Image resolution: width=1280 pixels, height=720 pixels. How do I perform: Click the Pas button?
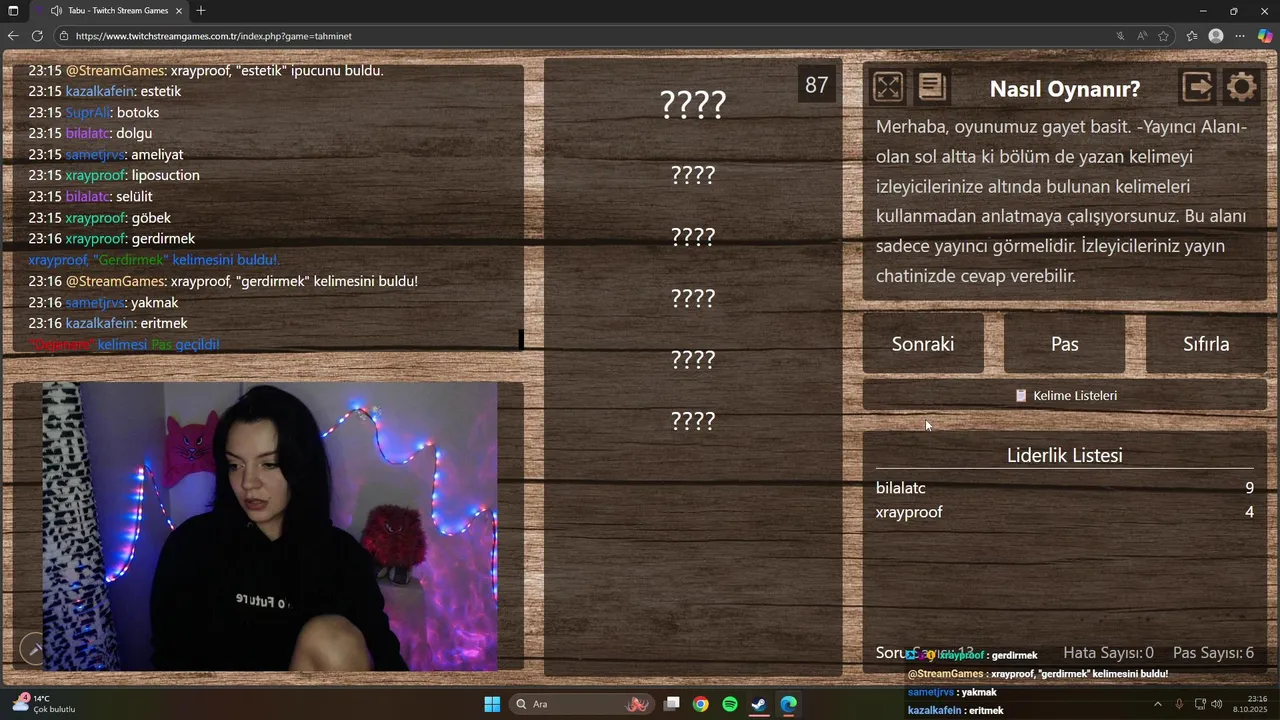[1064, 344]
